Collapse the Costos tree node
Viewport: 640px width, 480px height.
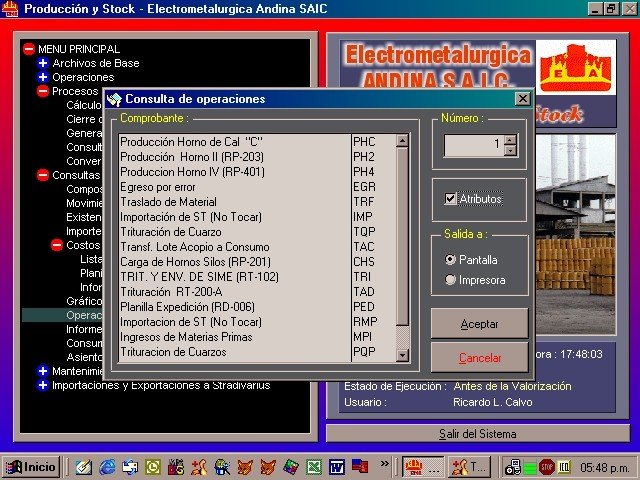[57, 245]
